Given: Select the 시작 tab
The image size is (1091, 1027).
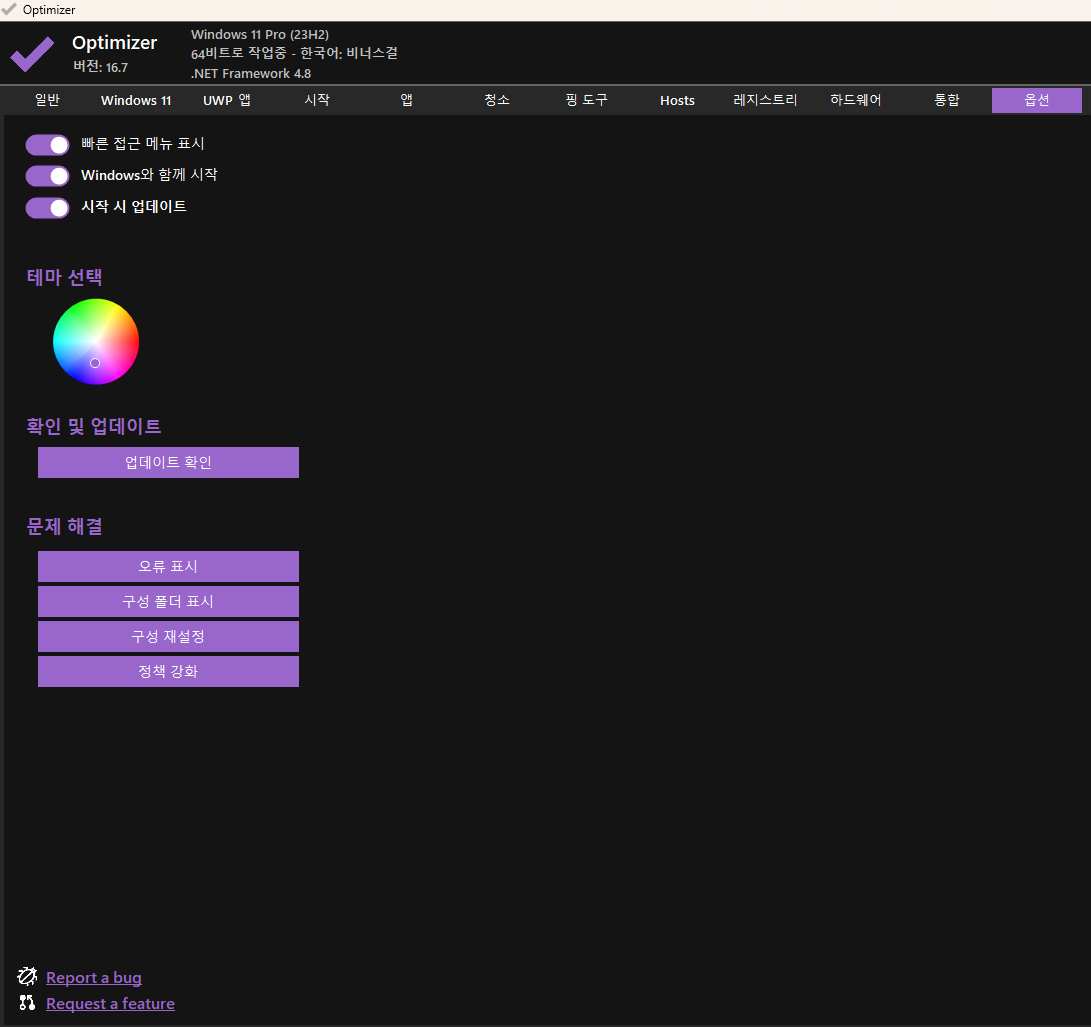Looking at the screenshot, I should click(x=317, y=100).
